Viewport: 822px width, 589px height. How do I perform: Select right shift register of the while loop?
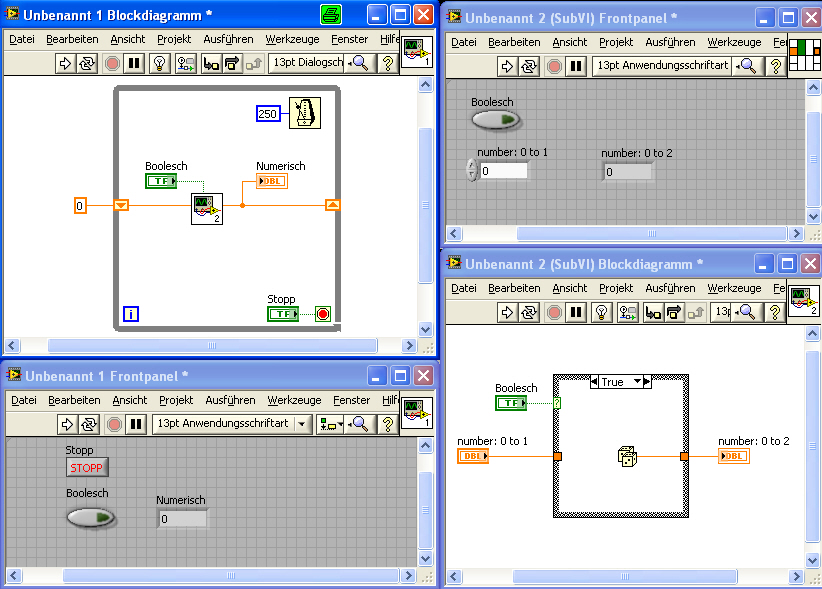332,205
